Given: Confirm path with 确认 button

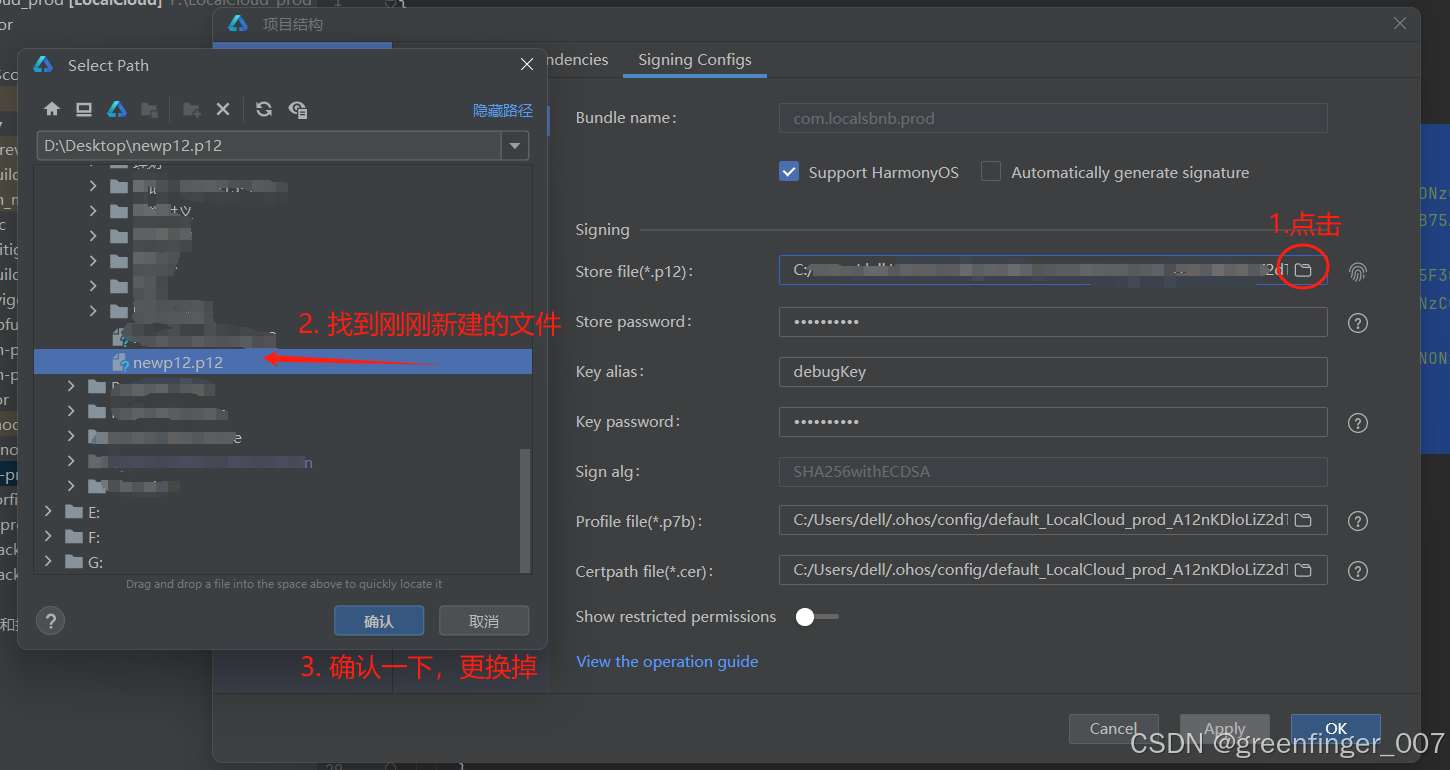Looking at the screenshot, I should [379, 621].
